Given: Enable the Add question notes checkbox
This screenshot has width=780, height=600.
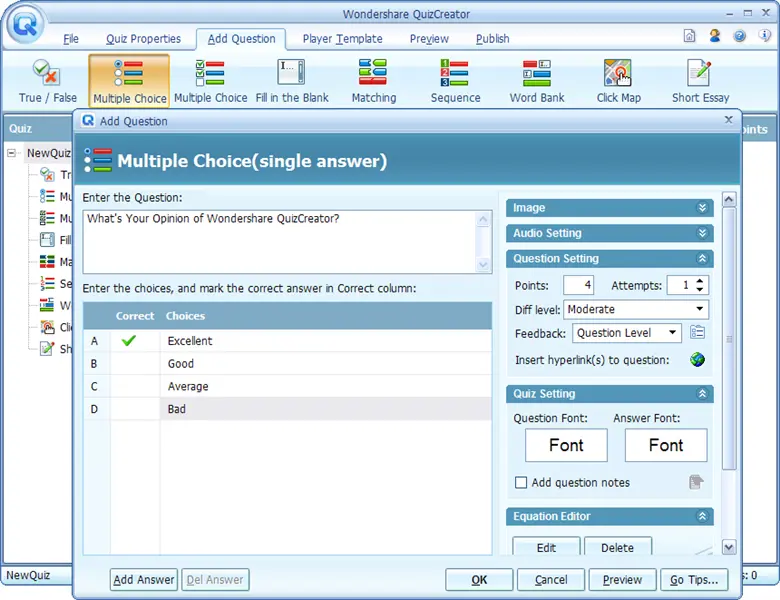Looking at the screenshot, I should 521,483.
